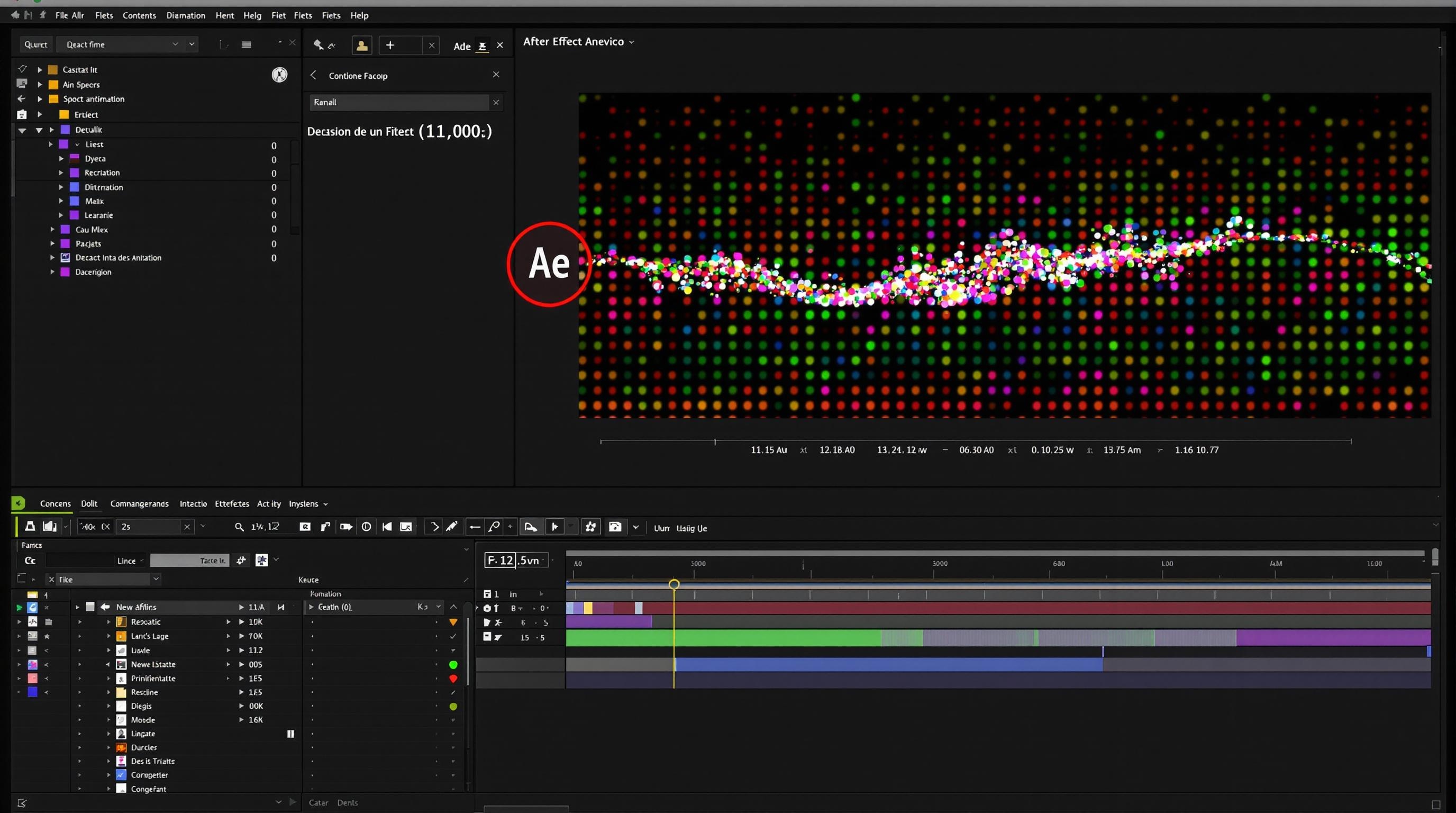Click the green clip on timeline track
The width and height of the screenshot is (1456, 813).
(723, 638)
